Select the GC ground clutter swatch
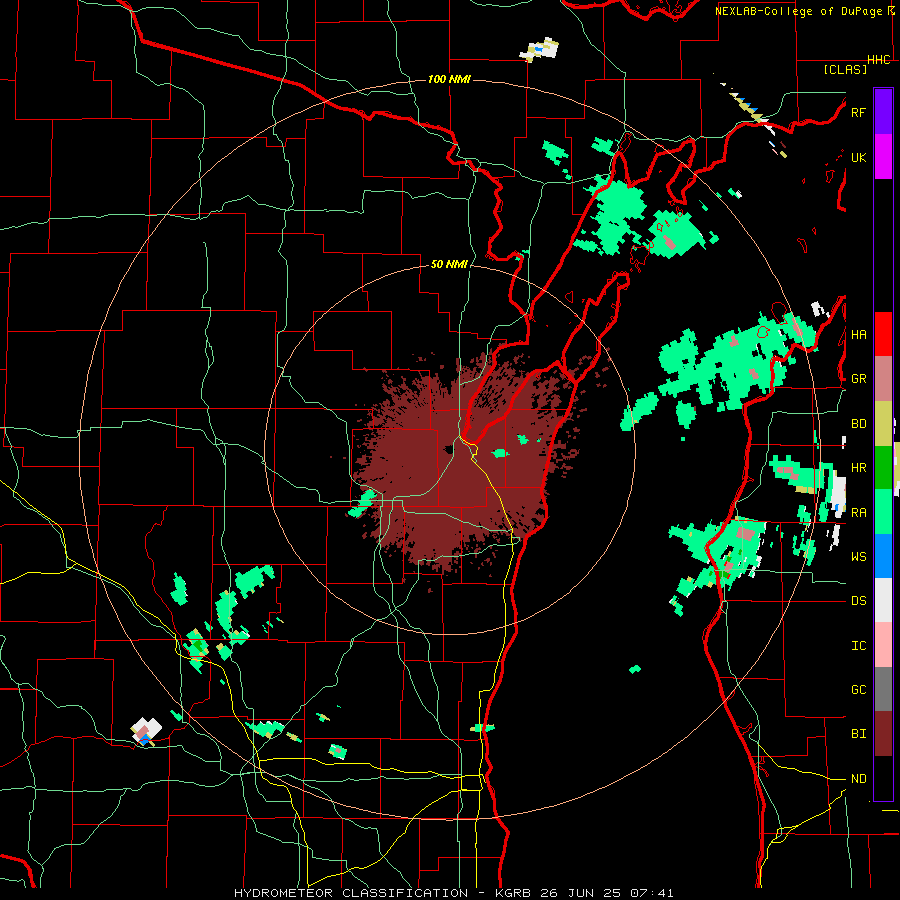This screenshot has height=900, width=900. (x=883, y=689)
